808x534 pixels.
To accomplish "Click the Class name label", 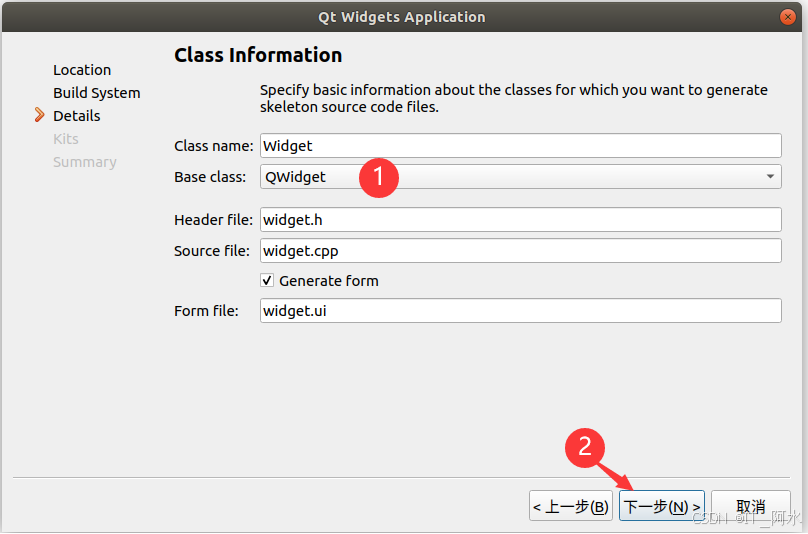I will click(214, 146).
